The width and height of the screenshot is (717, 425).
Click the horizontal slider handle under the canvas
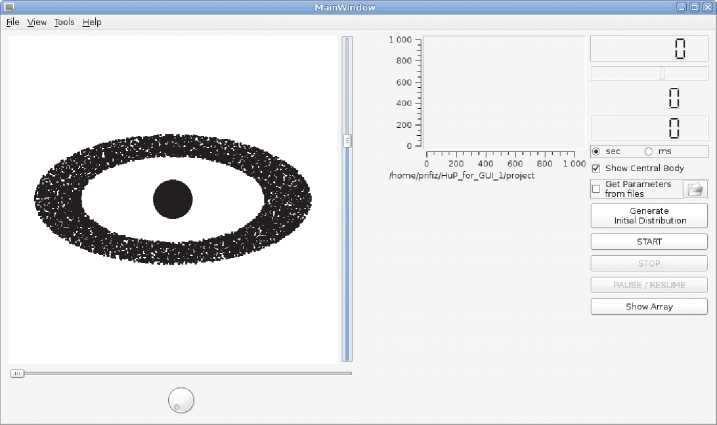point(17,373)
